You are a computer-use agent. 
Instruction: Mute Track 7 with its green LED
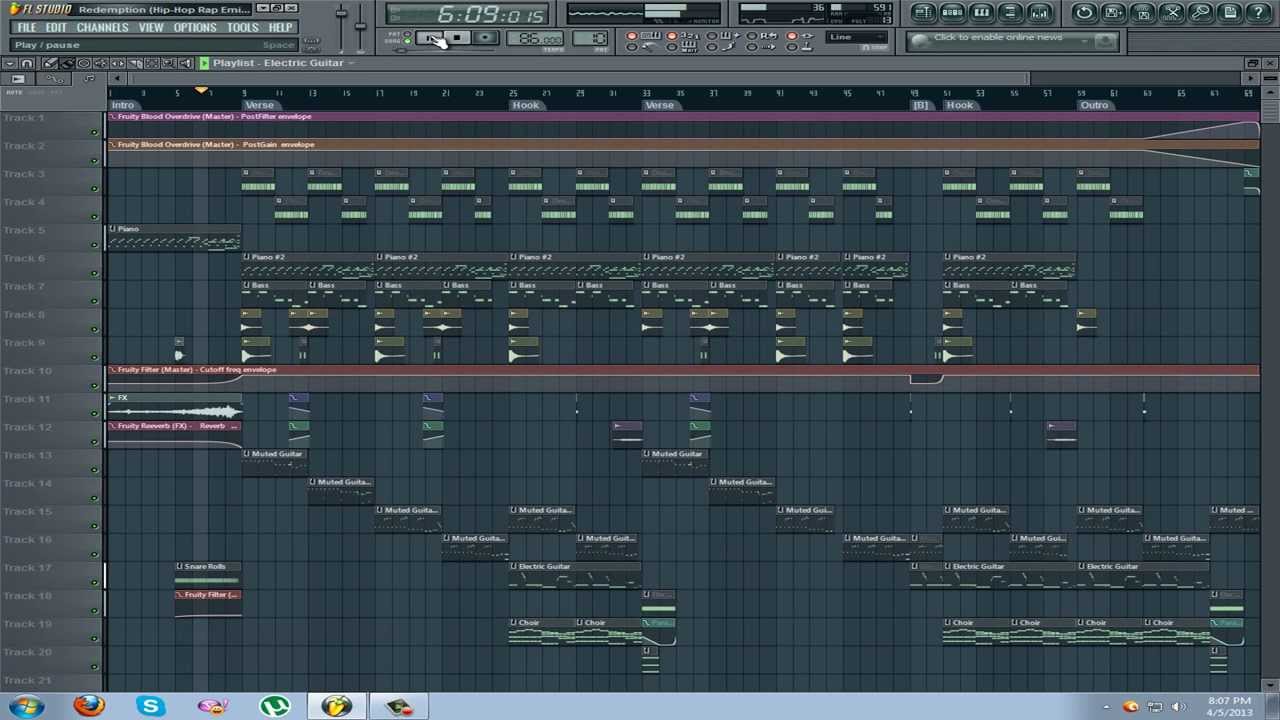(95, 301)
